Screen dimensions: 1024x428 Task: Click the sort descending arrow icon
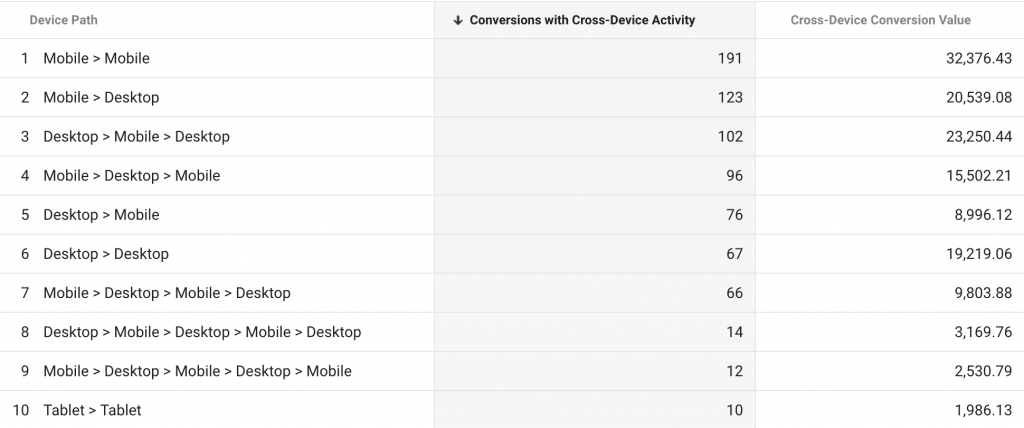point(458,20)
